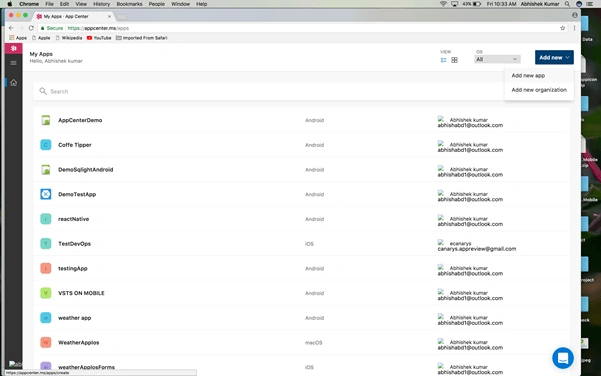Go back in Chrome
The height and width of the screenshot is (376, 601).
11,28
